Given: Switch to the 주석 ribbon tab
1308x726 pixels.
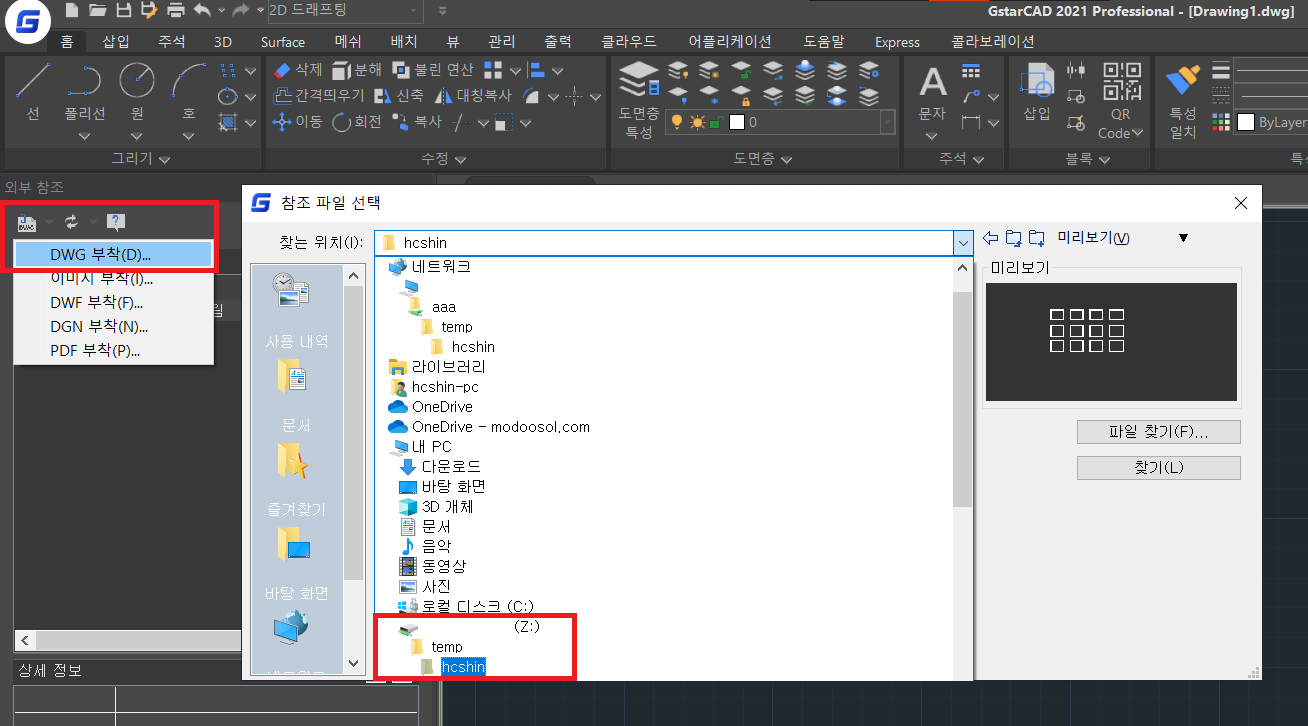Looking at the screenshot, I should 172,42.
